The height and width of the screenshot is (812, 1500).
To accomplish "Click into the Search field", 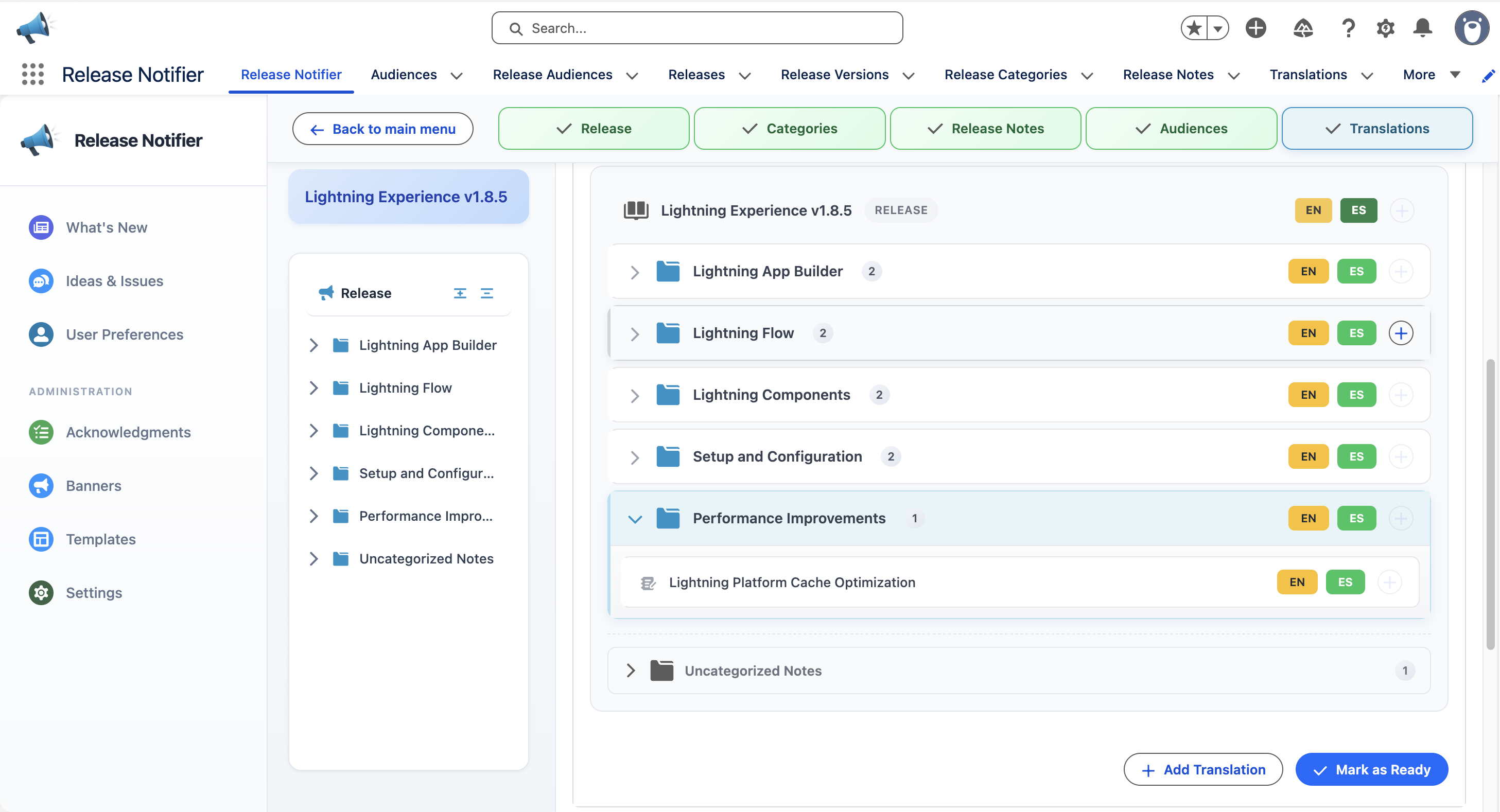I will pos(696,27).
